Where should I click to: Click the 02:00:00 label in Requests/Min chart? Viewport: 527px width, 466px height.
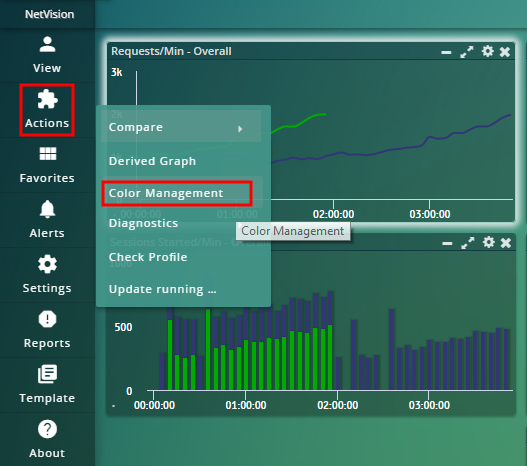pos(333,214)
